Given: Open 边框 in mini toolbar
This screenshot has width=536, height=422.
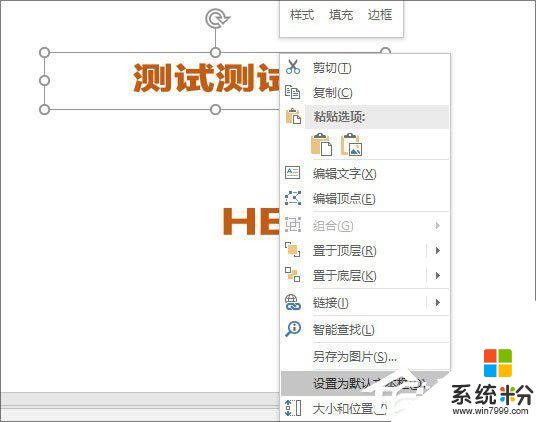Looking at the screenshot, I should (x=380, y=15).
